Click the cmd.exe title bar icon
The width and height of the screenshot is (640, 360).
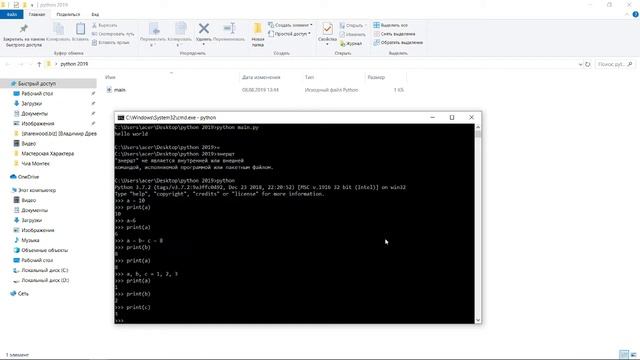(121, 118)
